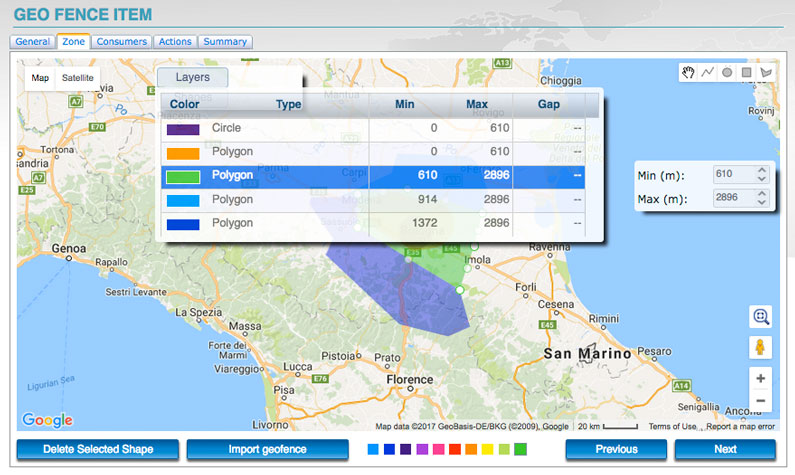Select the dark blue Polygon row

coord(373,224)
